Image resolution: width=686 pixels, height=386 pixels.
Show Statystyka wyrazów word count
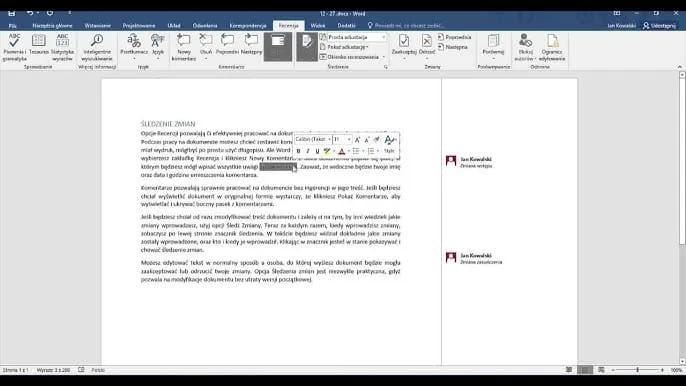point(62,47)
